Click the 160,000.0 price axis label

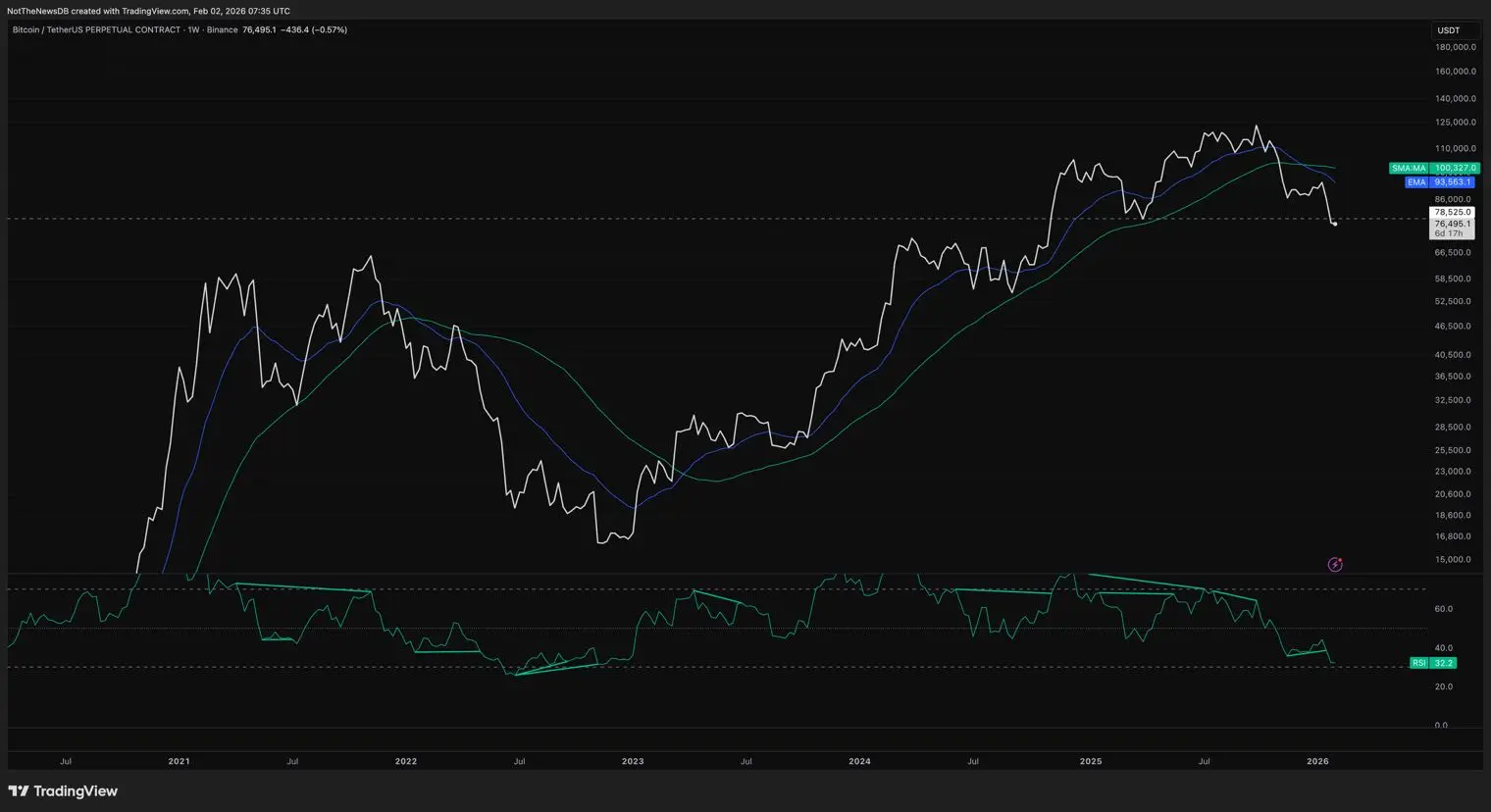pos(1456,72)
